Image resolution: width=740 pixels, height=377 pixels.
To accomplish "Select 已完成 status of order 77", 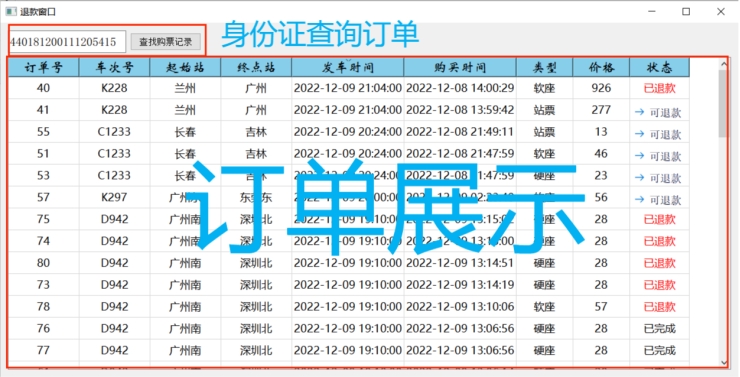I will point(659,351).
